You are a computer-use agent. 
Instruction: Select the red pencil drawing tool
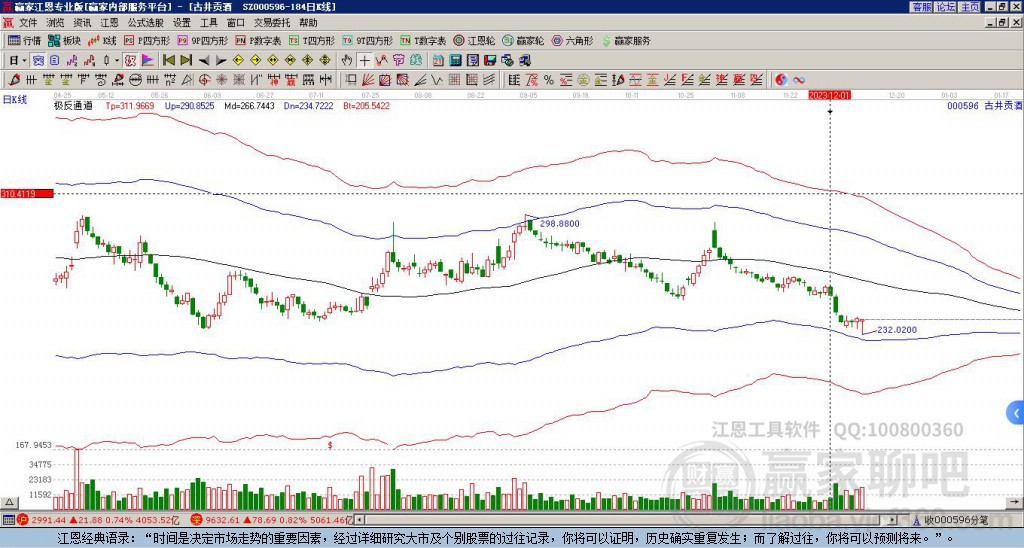click(14, 80)
